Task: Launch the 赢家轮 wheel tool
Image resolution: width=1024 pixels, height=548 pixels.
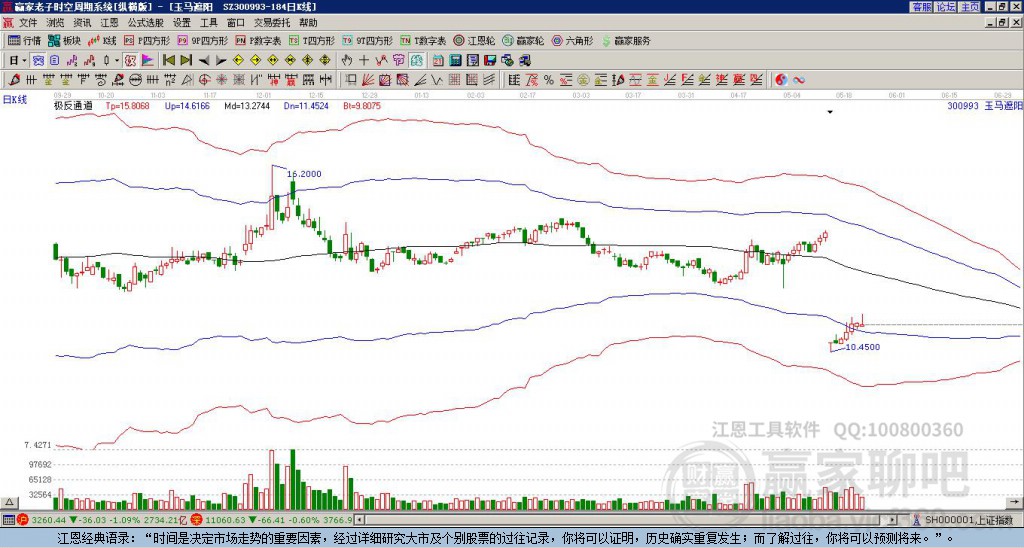Action: click(523, 40)
